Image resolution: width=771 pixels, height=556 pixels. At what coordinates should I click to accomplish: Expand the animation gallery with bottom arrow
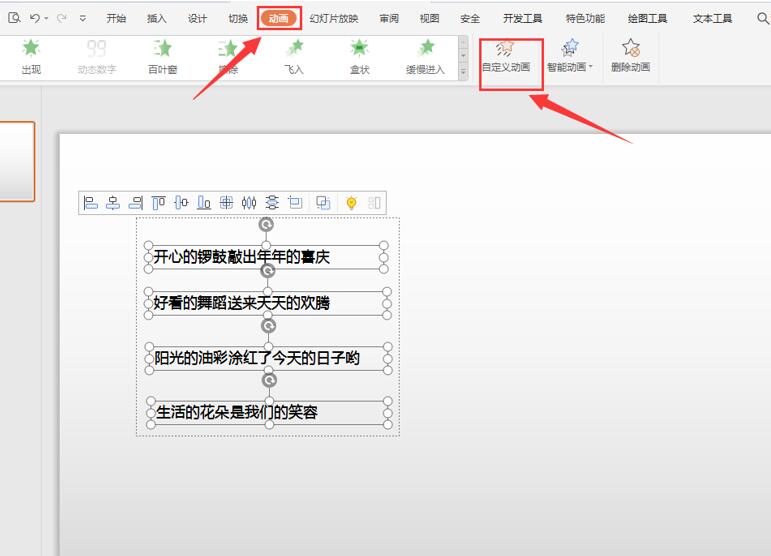tap(463, 72)
